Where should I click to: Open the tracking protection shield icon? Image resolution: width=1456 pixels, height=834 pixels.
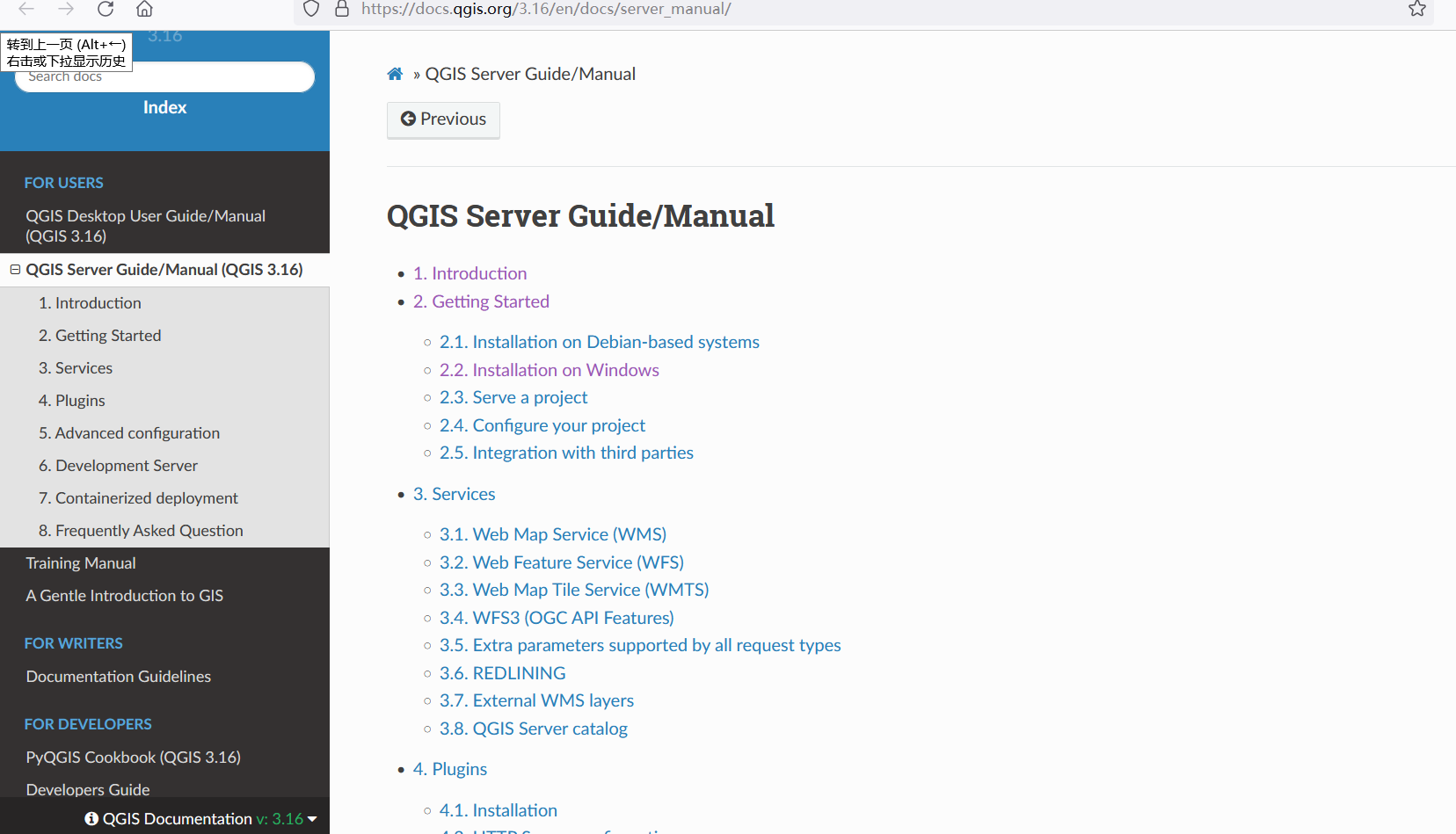click(x=309, y=10)
